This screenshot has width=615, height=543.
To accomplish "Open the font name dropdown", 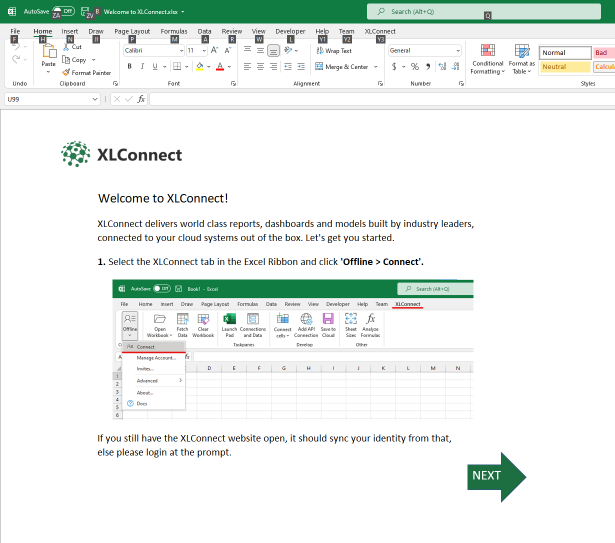I will pos(180,50).
